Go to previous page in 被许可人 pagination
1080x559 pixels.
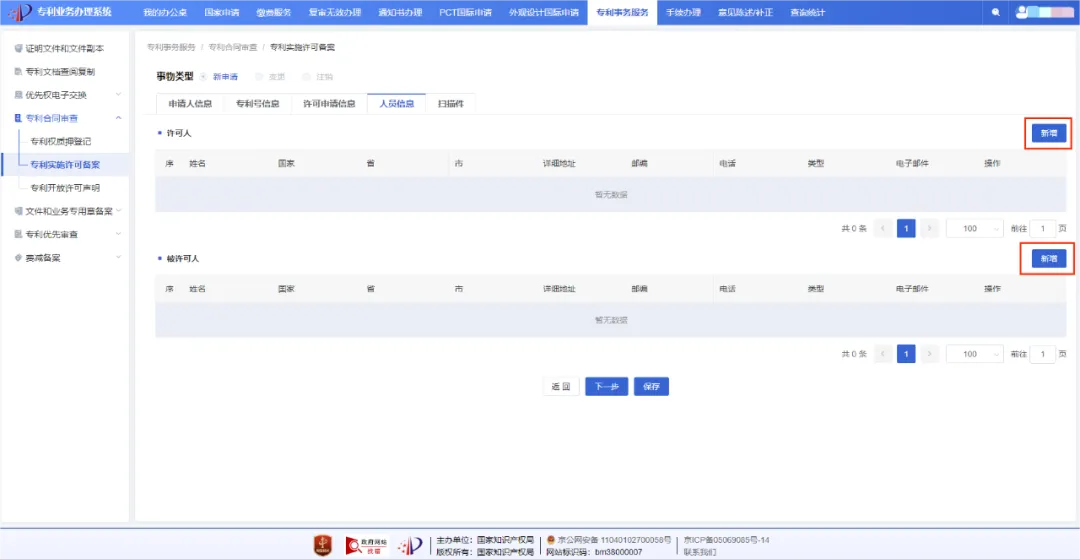883,354
